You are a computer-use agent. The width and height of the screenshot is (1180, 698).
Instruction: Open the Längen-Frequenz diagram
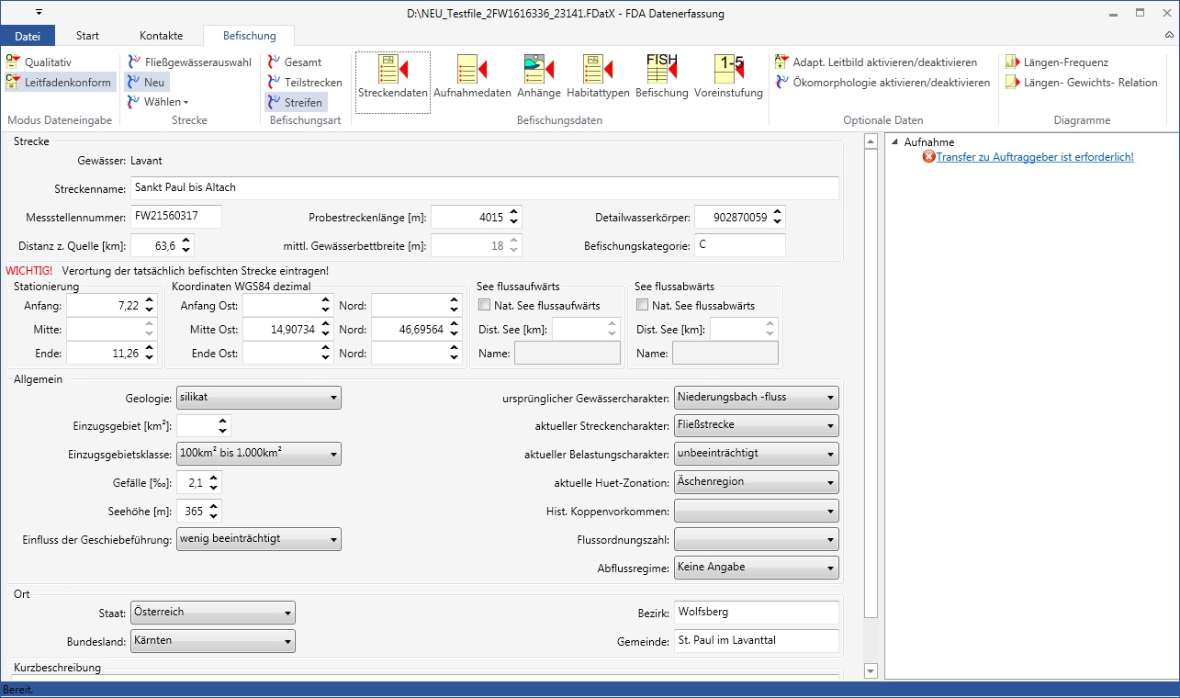(1057, 62)
